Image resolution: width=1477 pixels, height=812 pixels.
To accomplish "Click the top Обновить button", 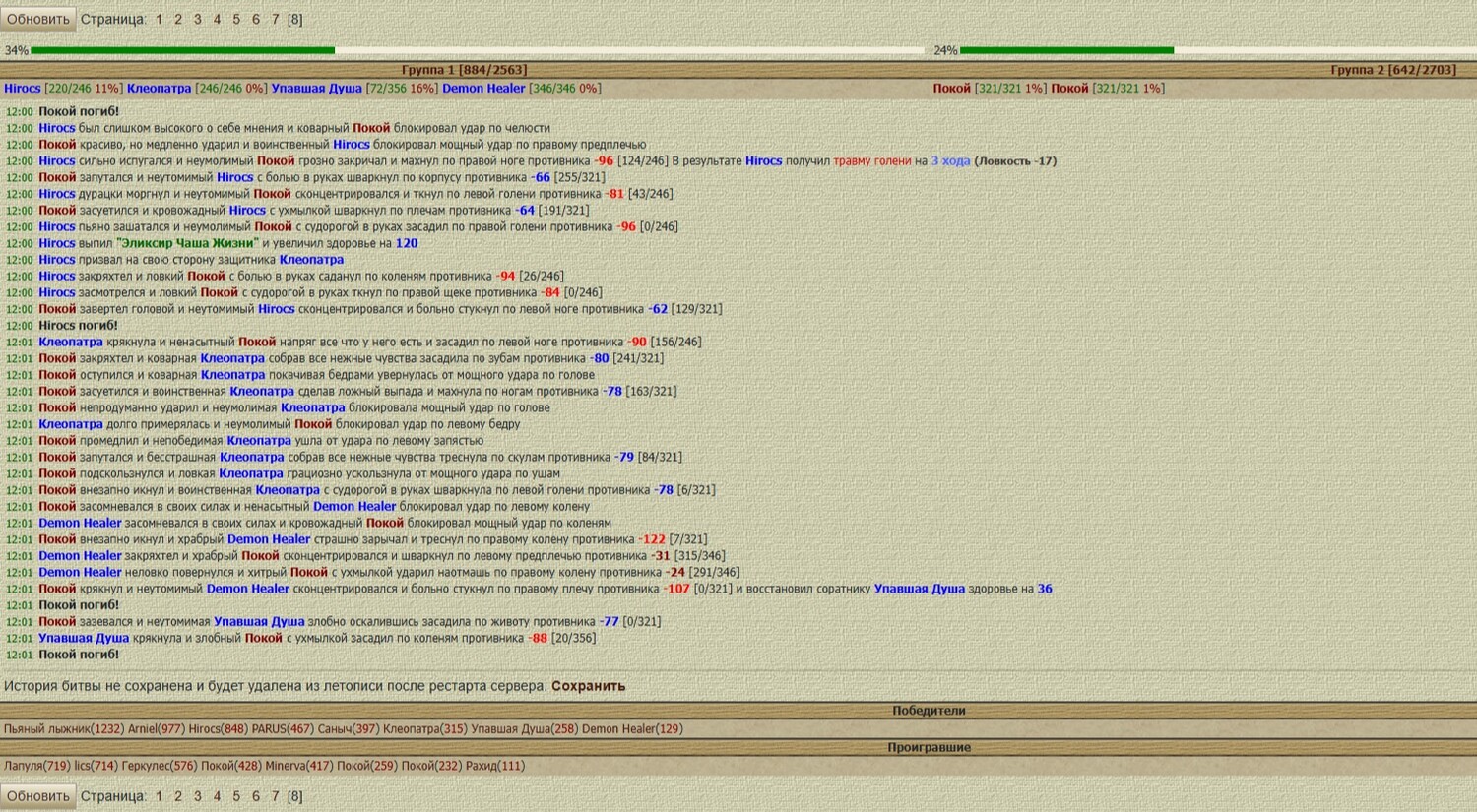I will [x=37, y=19].
